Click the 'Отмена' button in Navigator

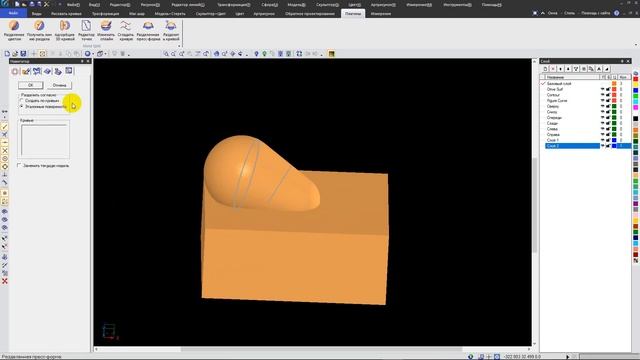[x=60, y=85]
